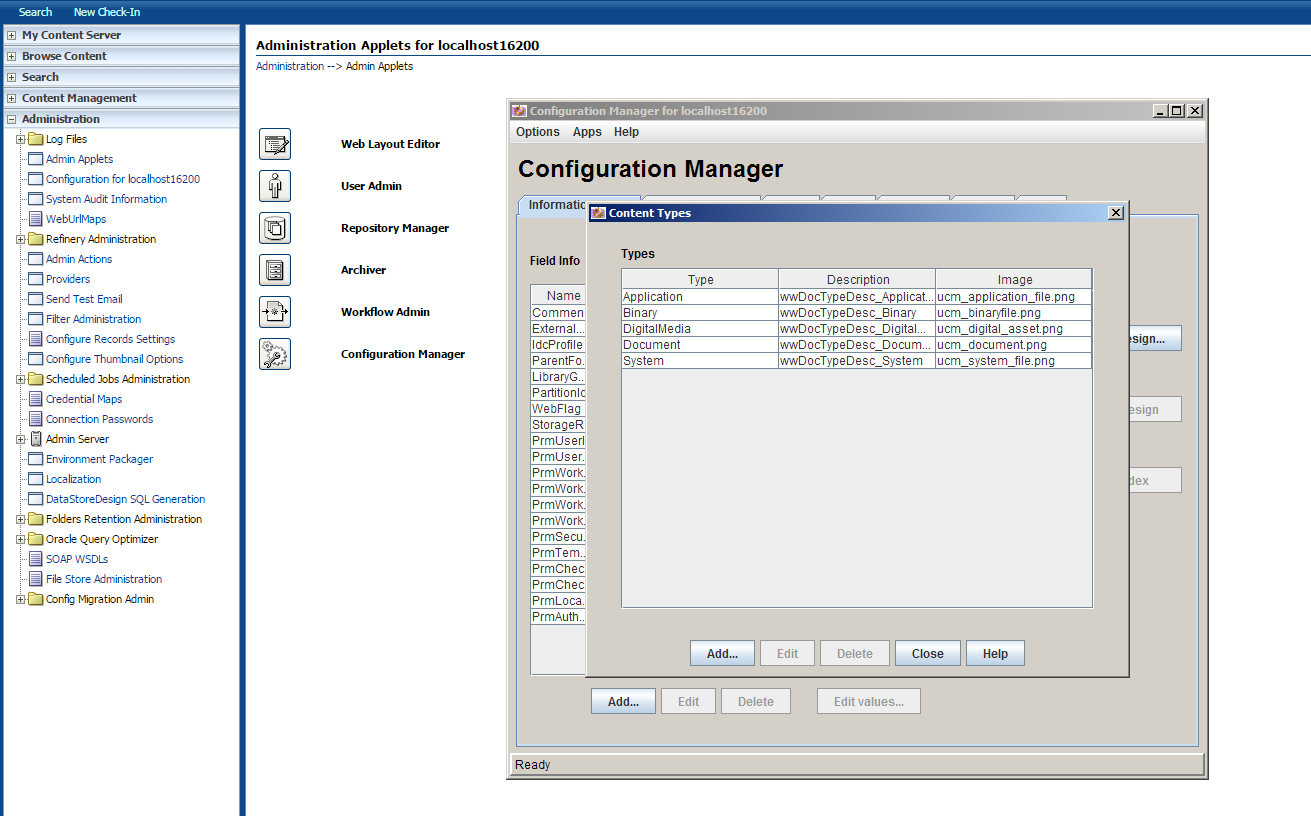Viewport: 1311px width, 816px height.
Task: Select the System type row
Action: (856, 361)
